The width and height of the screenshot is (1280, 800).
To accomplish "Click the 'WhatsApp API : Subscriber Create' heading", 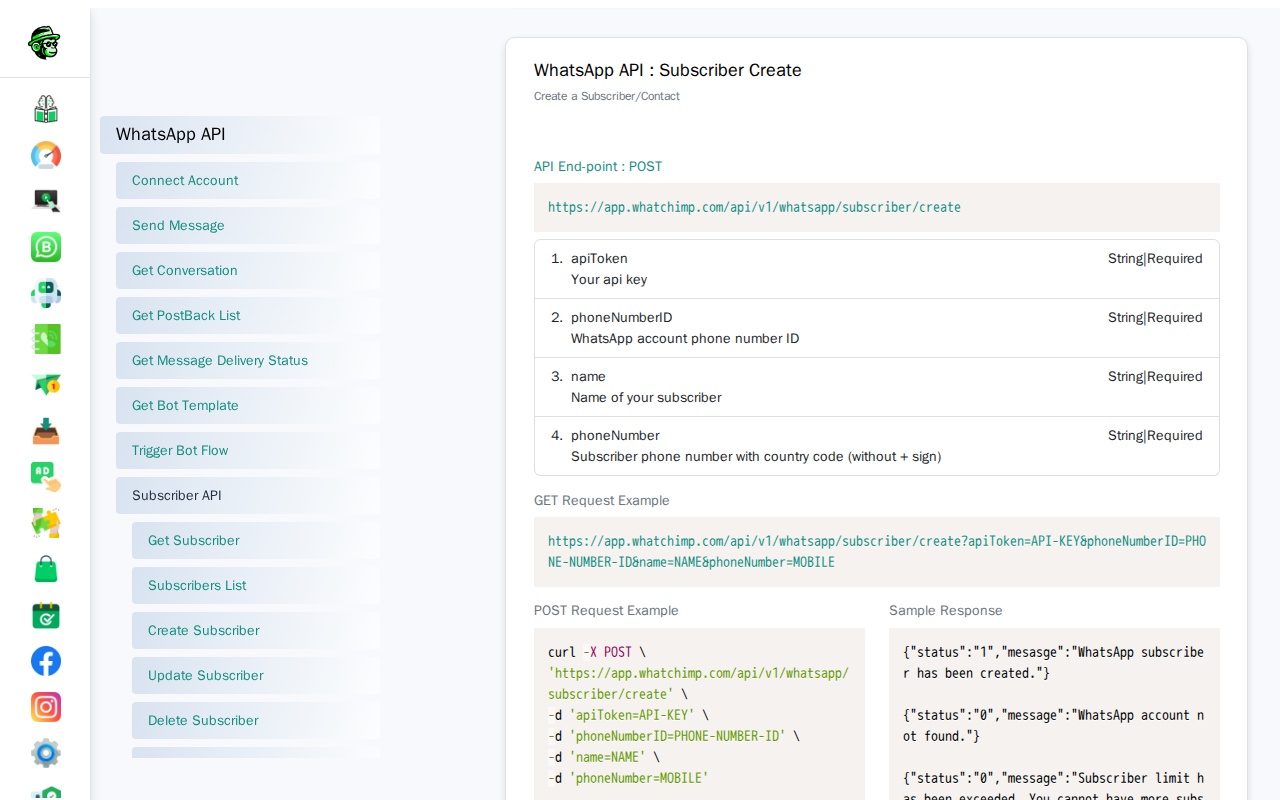I will coord(668,70).
